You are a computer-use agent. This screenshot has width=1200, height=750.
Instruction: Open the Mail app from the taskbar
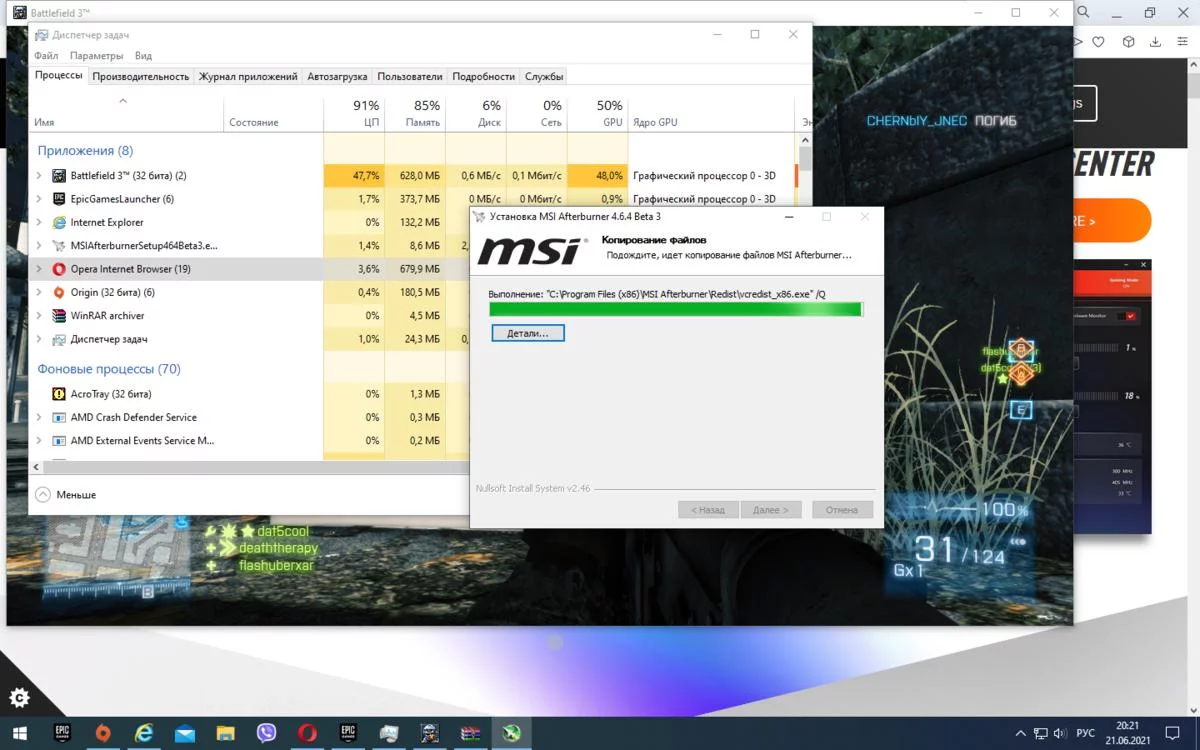(185, 733)
